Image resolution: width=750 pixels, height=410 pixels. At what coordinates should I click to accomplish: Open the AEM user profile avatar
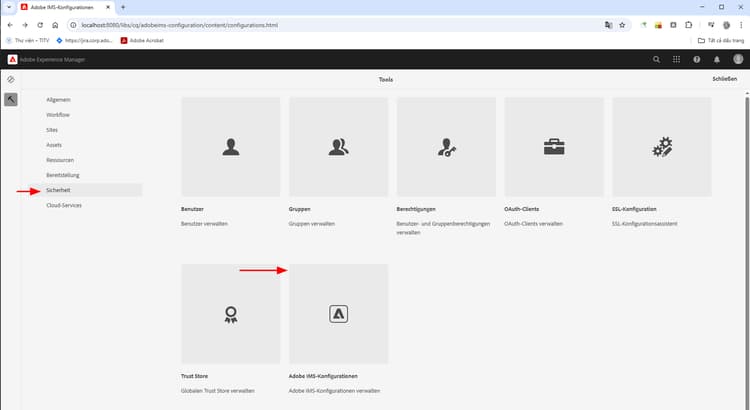(738, 59)
